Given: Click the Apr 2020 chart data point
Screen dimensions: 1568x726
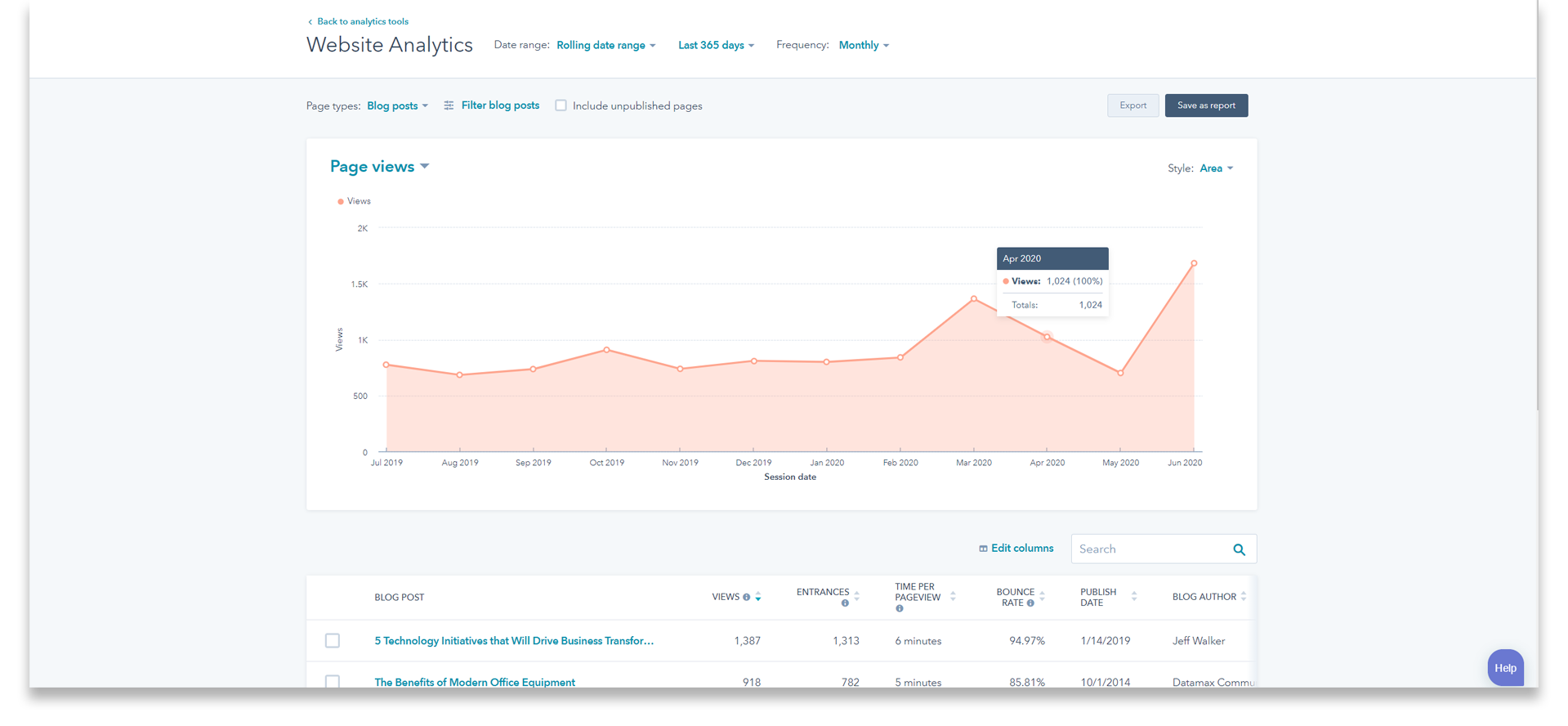Looking at the screenshot, I should 1047,337.
